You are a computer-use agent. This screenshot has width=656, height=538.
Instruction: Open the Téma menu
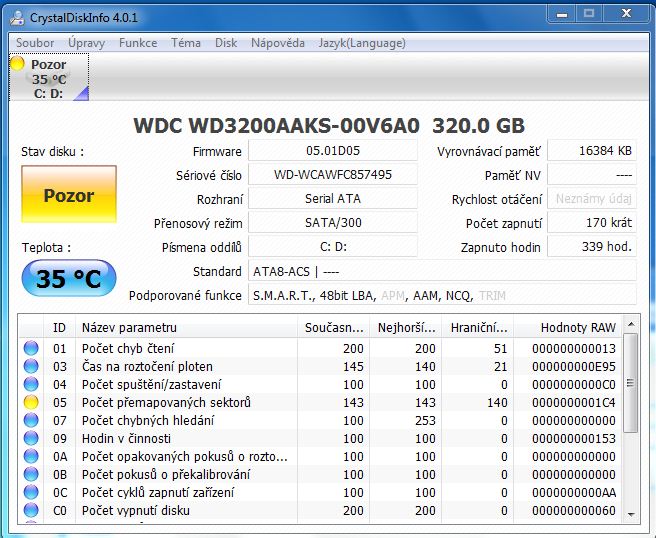click(185, 43)
